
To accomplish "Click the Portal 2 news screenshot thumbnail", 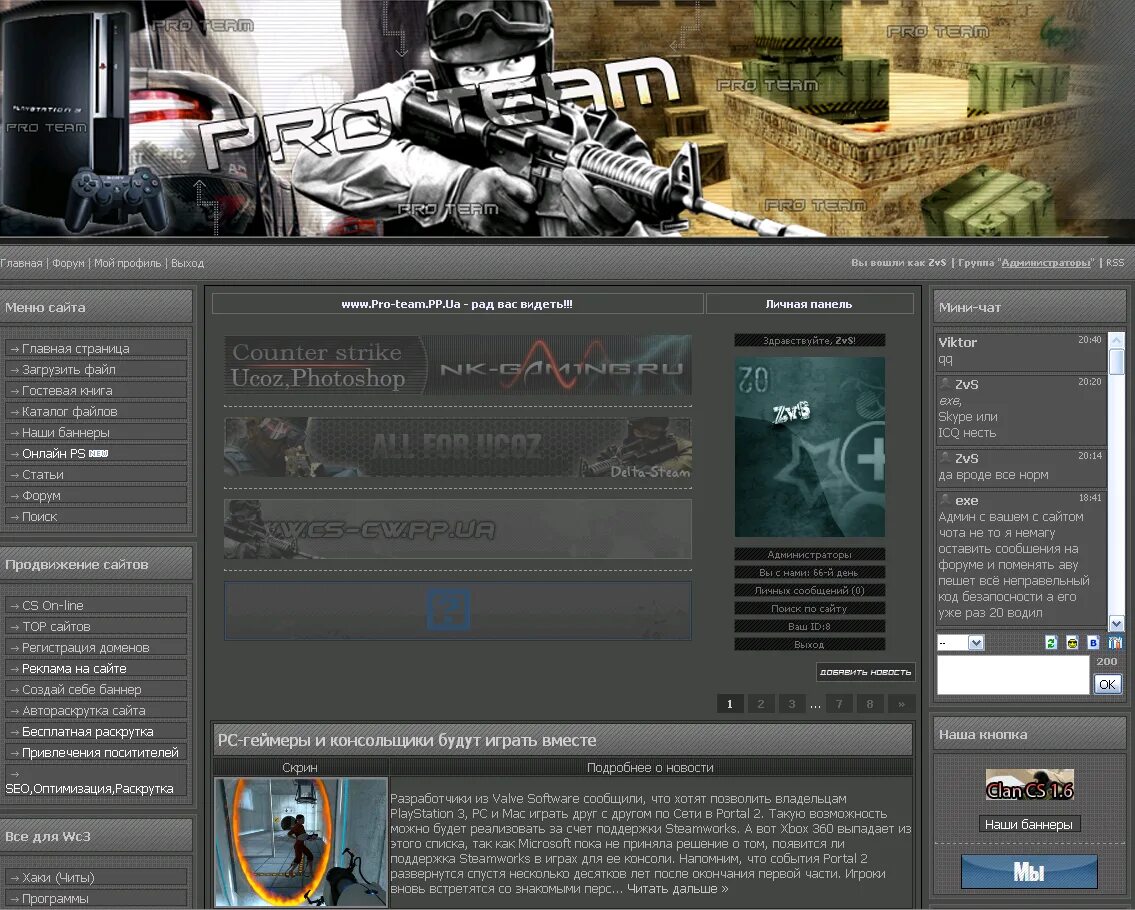I will tap(301, 842).
